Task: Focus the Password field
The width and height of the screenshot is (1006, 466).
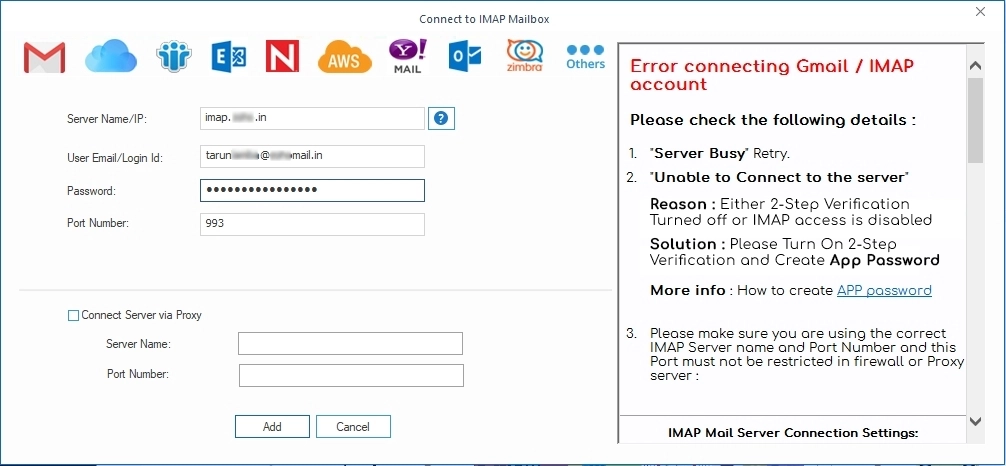Action: 312,191
